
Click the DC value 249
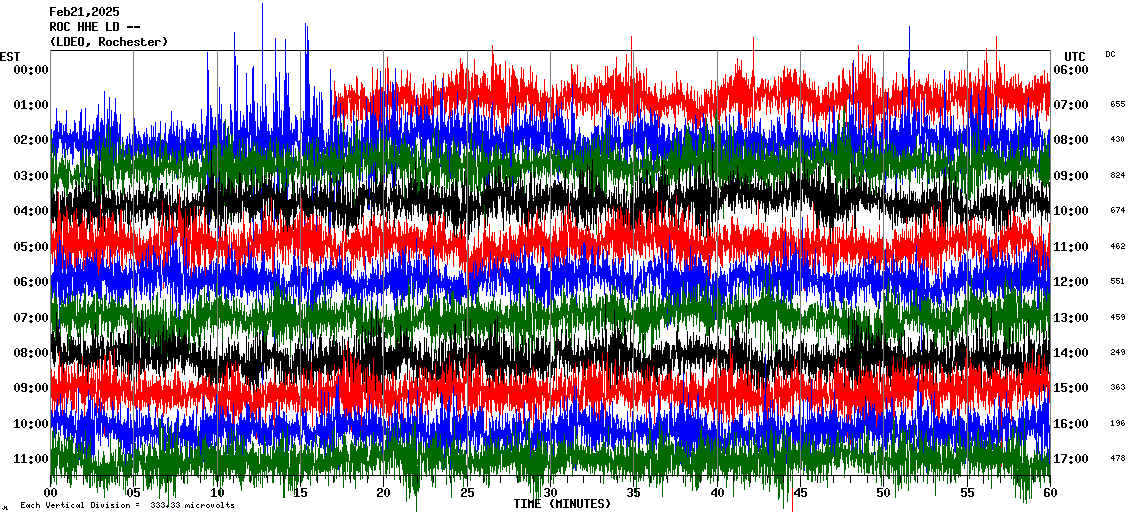click(1117, 352)
